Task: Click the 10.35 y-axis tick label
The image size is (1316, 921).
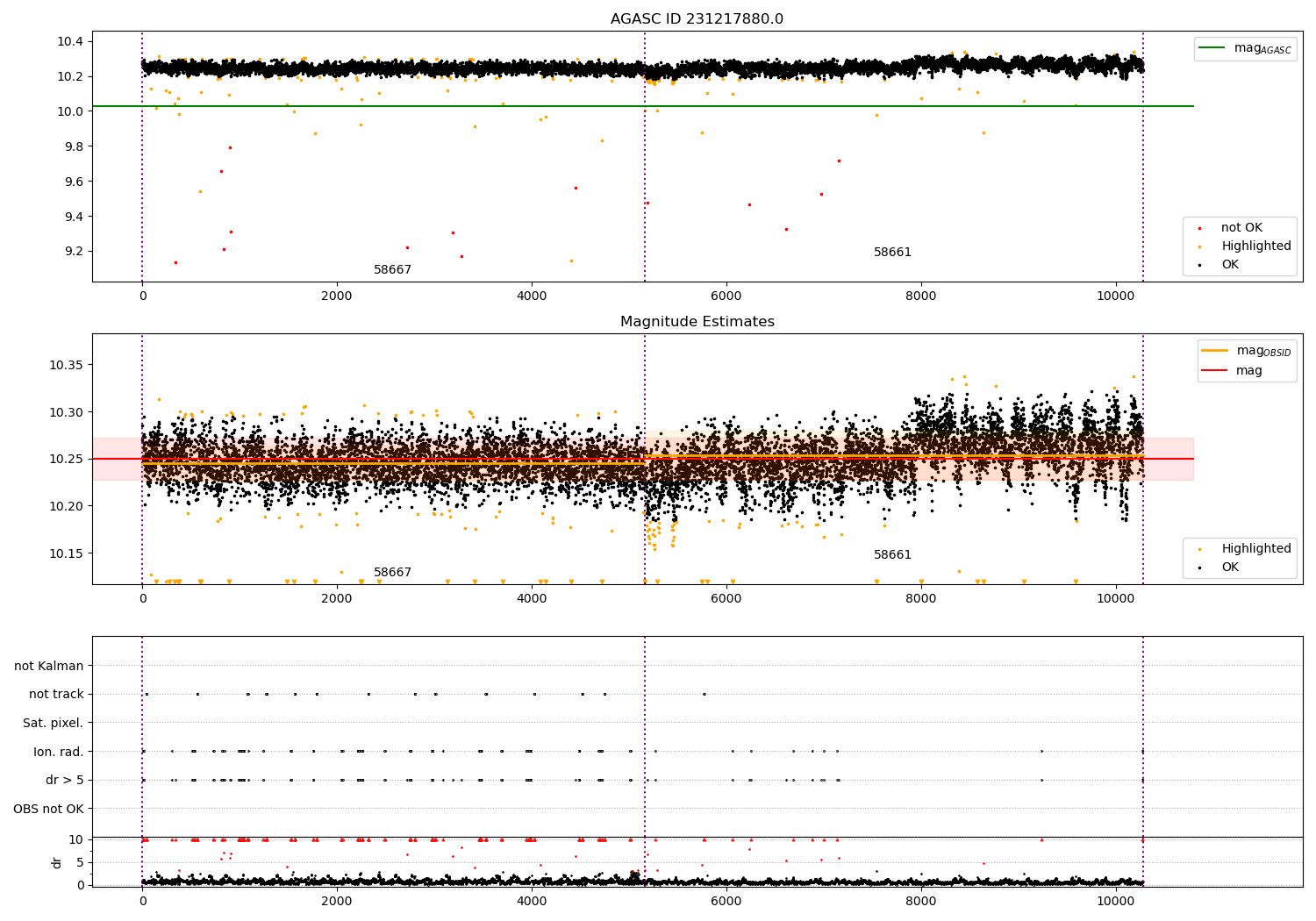Action: (x=67, y=365)
